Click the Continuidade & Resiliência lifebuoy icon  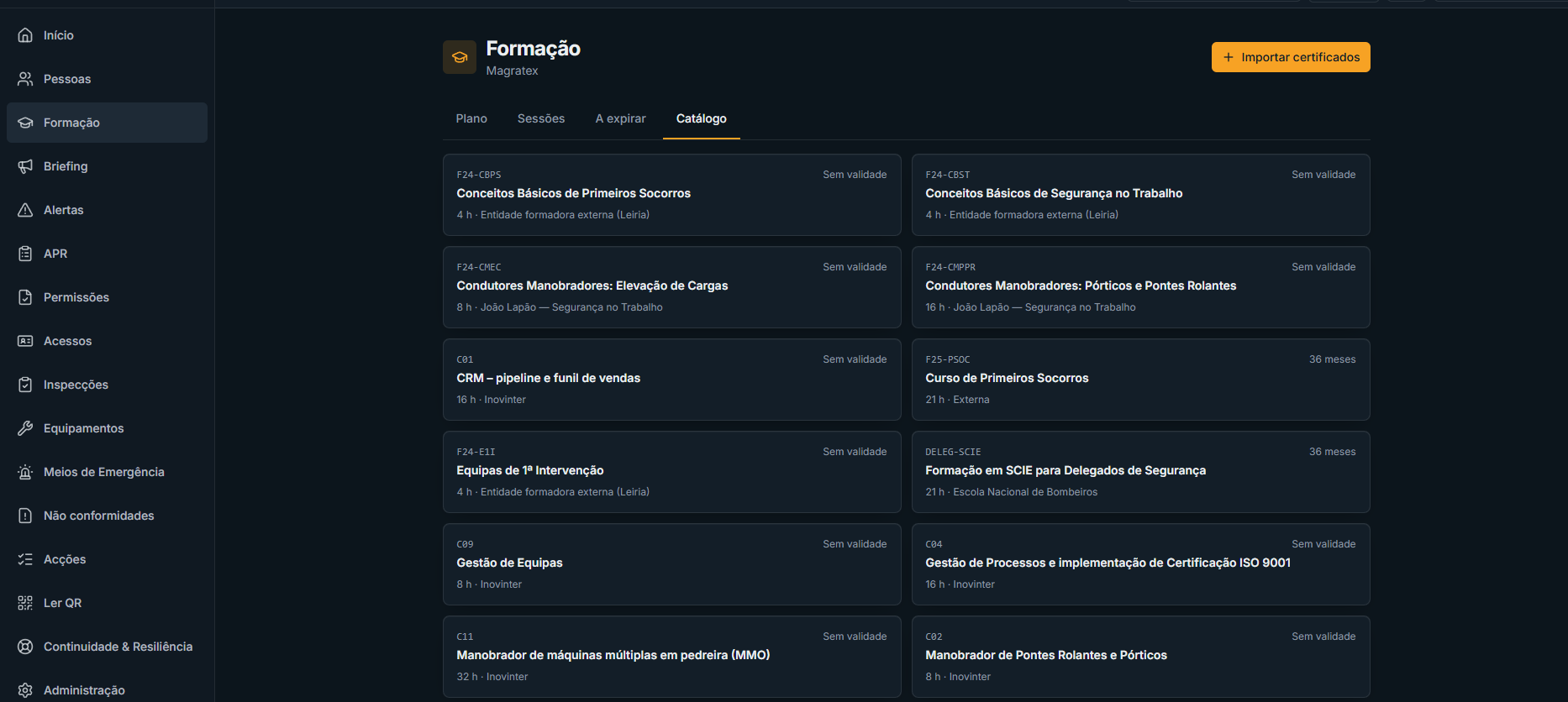pyautogui.click(x=25, y=647)
